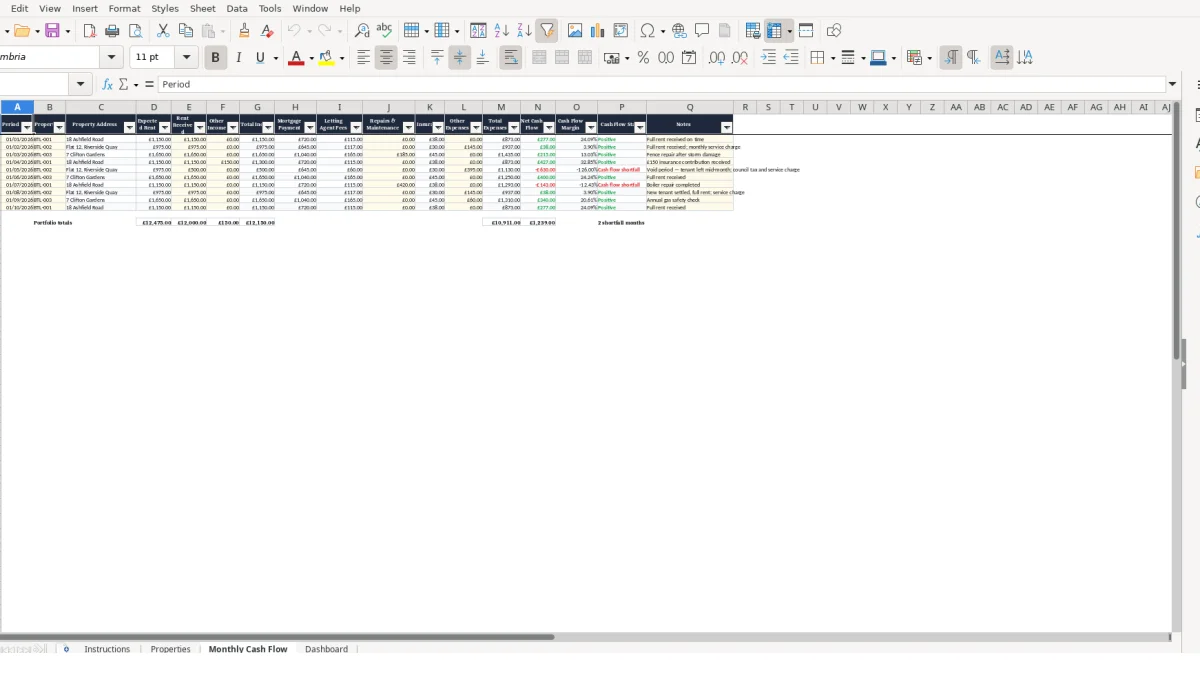The height and width of the screenshot is (675, 1200).
Task: Open font color dropdown arrow
Action: point(311,58)
